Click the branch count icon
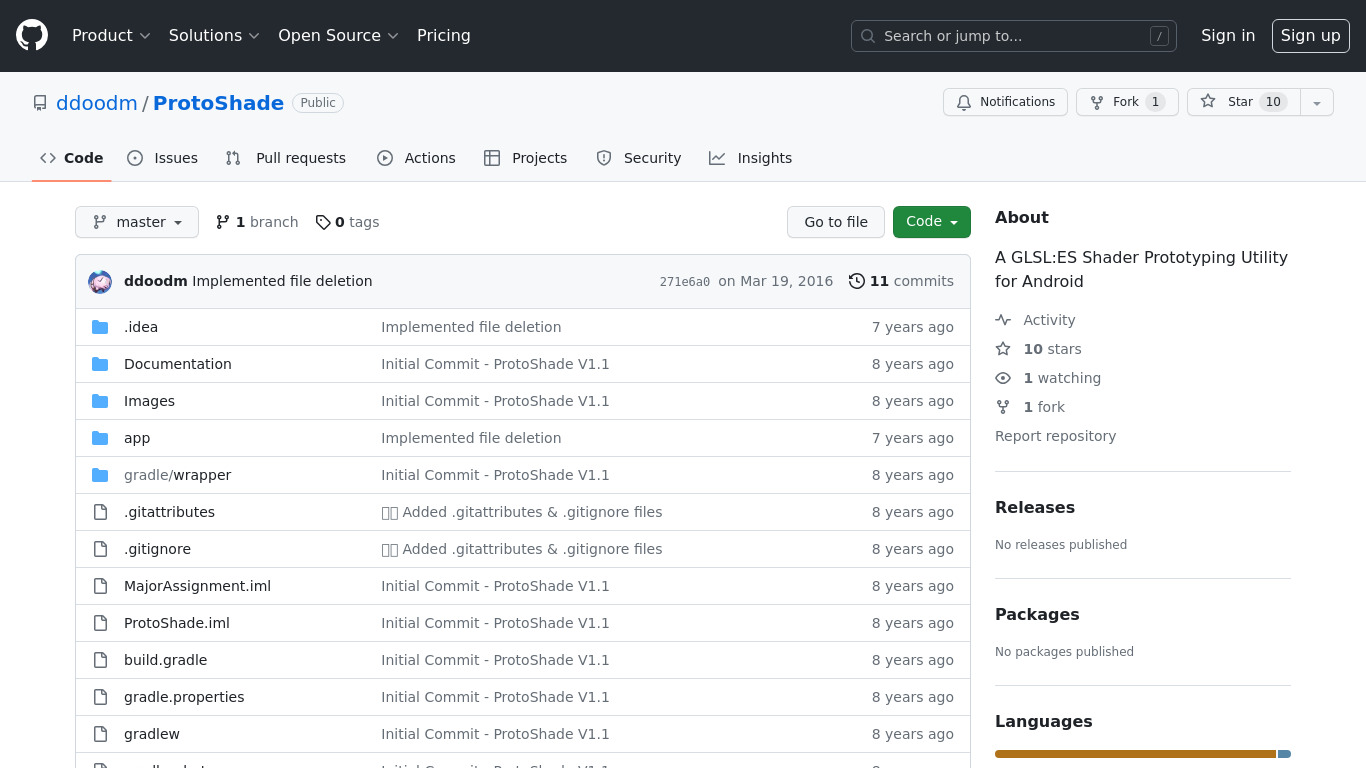This screenshot has height=768, width=1366. click(x=223, y=222)
